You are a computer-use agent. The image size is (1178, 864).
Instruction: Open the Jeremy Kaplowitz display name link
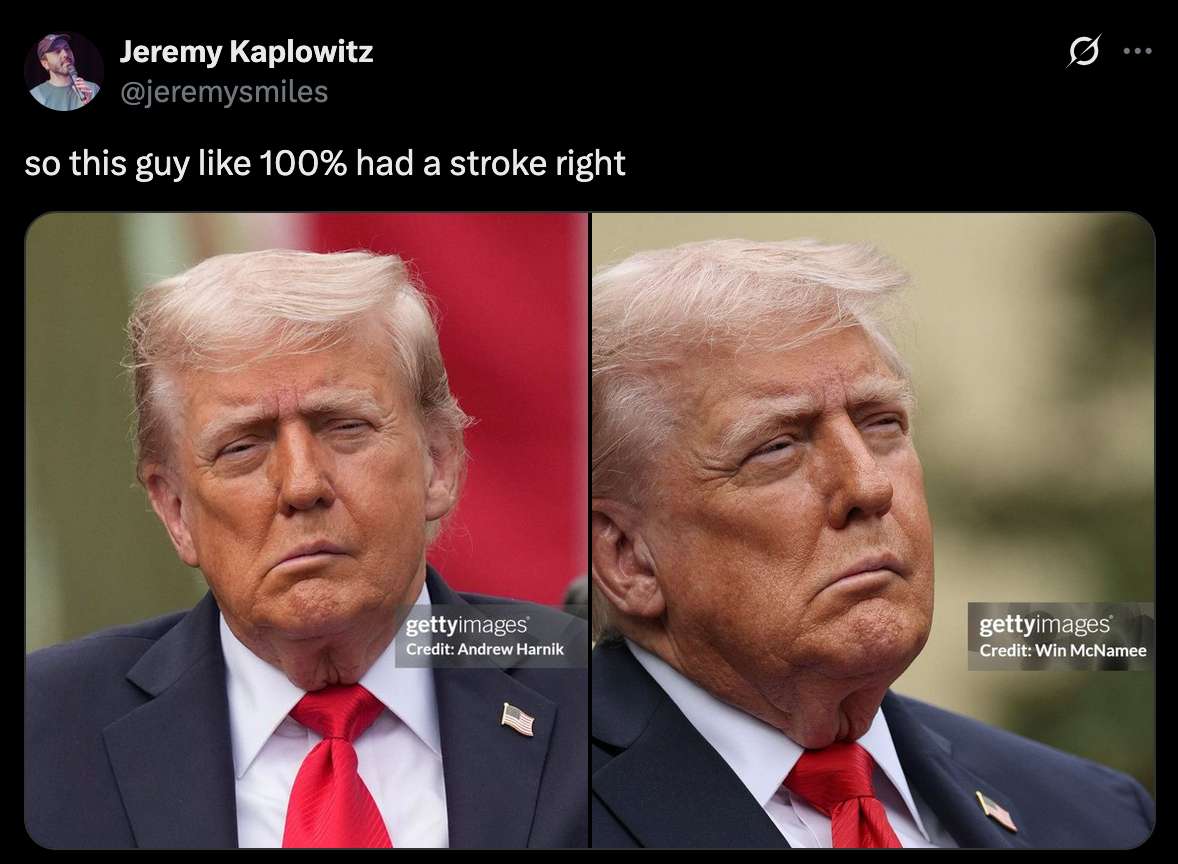tap(246, 51)
